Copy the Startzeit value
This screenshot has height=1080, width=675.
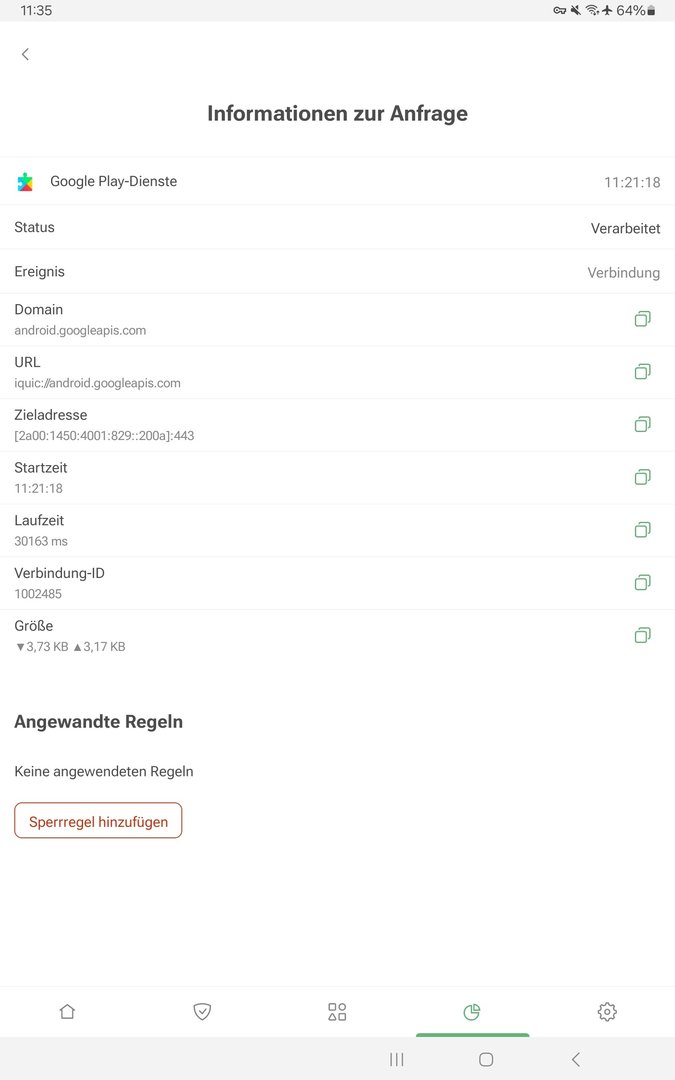click(642, 477)
